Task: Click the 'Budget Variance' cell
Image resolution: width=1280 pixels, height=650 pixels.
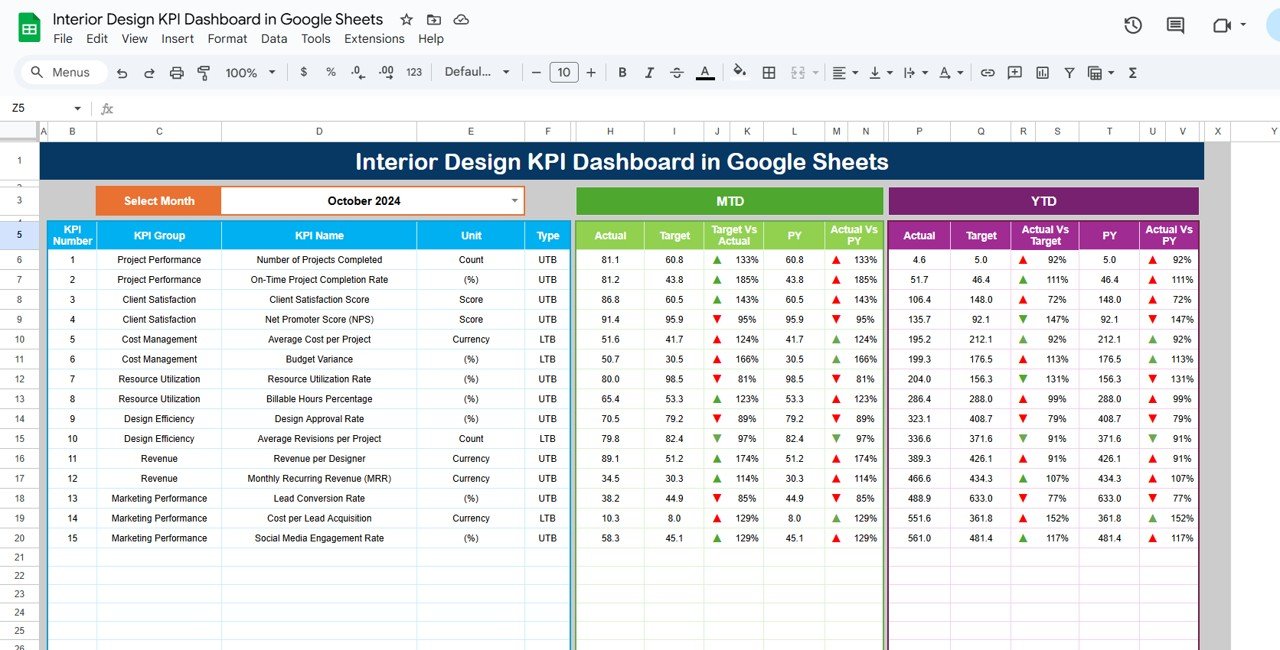Action: (319, 359)
